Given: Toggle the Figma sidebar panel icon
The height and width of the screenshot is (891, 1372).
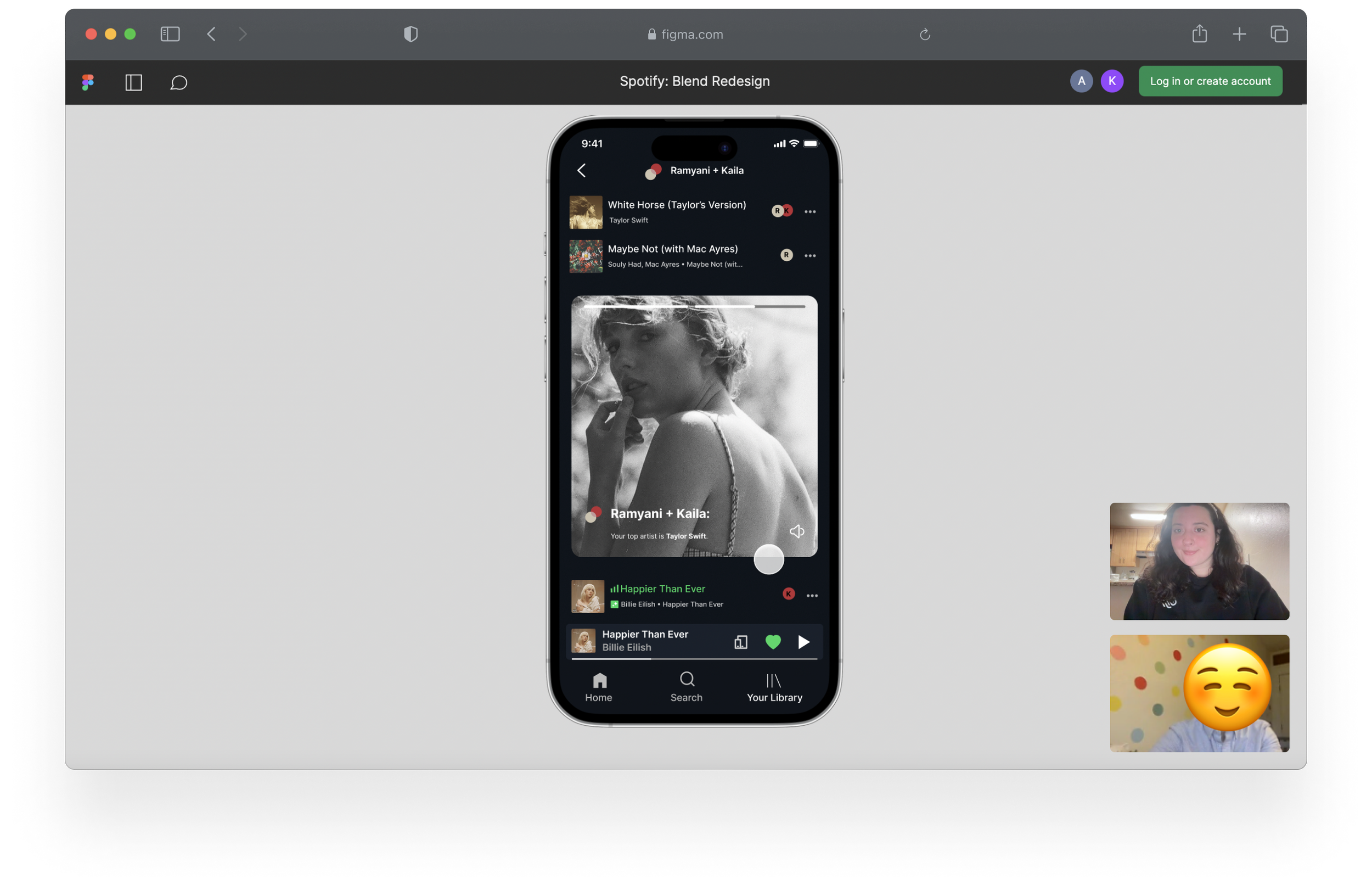Looking at the screenshot, I should click(133, 82).
